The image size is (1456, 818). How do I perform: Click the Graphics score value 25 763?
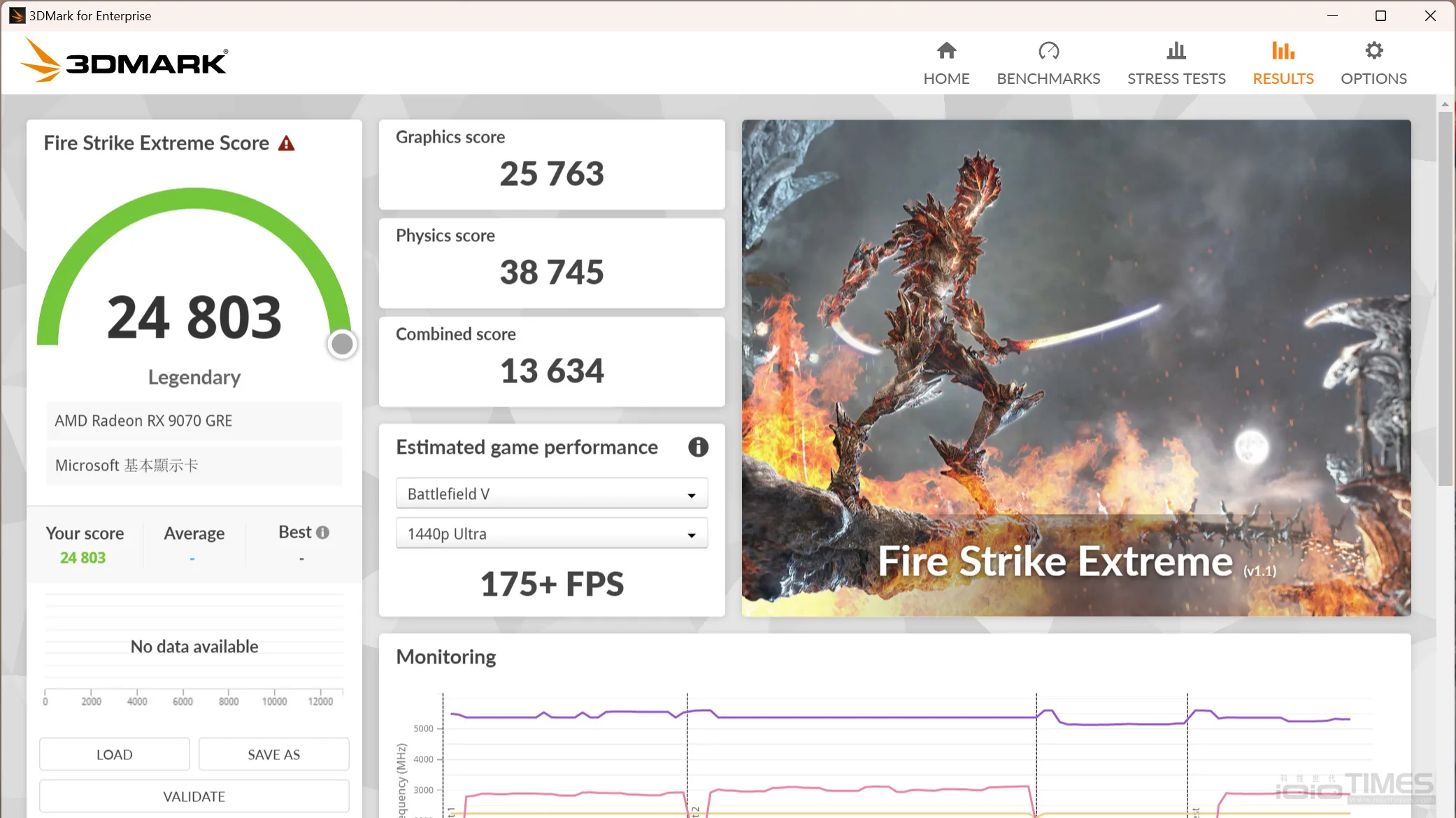tap(552, 173)
